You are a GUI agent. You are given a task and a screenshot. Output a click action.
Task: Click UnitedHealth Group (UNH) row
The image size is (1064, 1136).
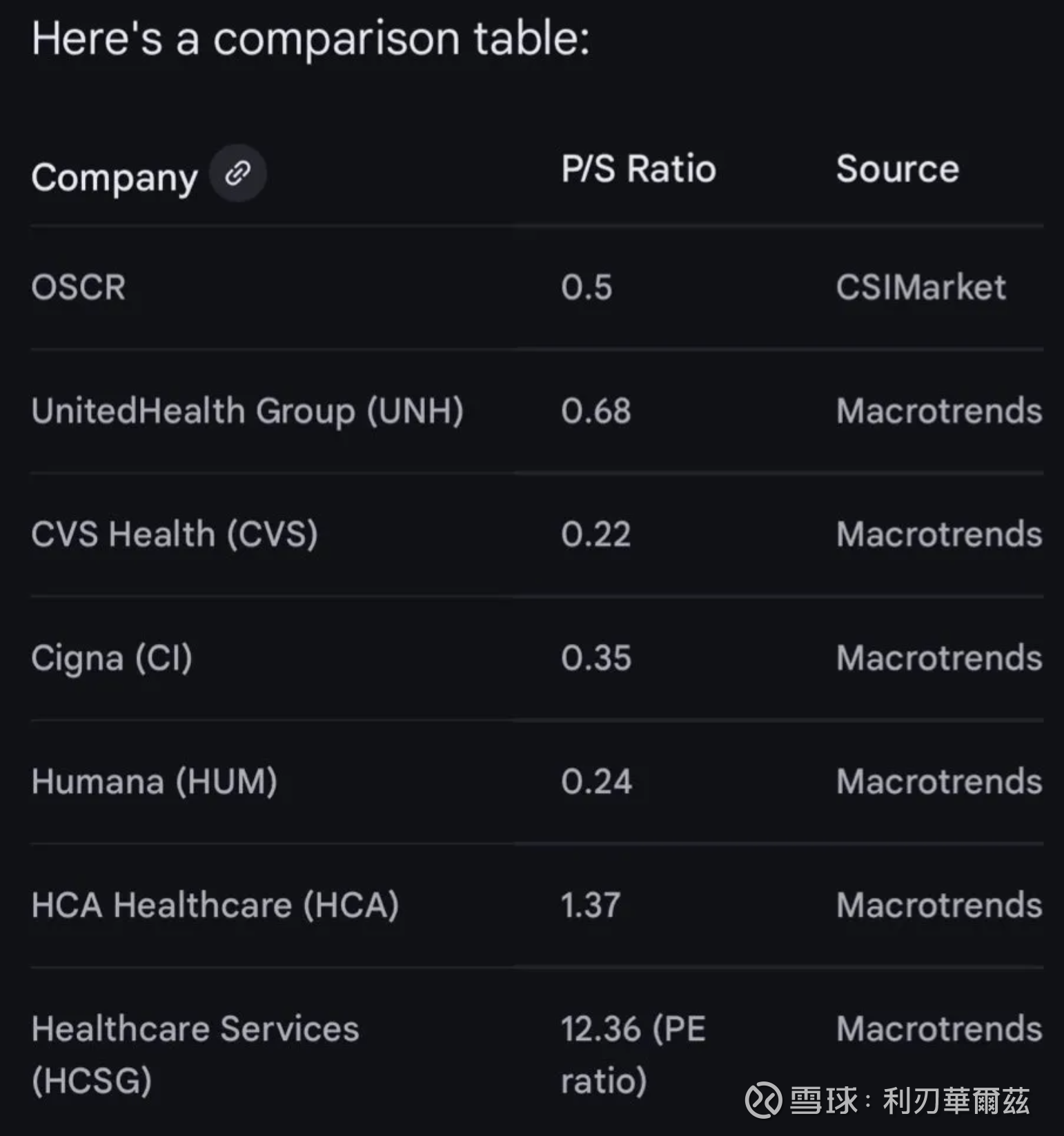coord(537,411)
